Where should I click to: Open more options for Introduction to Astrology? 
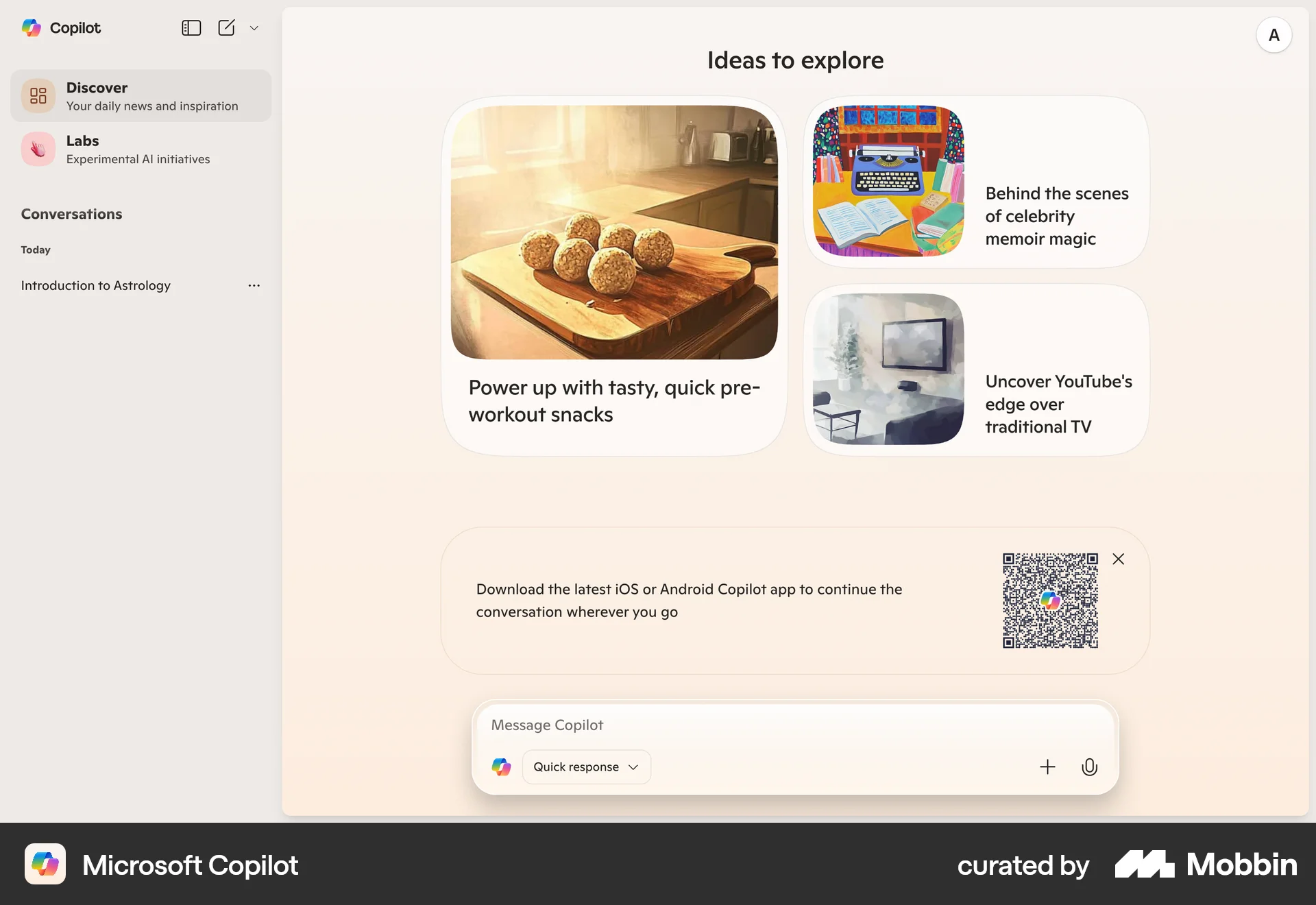(x=254, y=285)
